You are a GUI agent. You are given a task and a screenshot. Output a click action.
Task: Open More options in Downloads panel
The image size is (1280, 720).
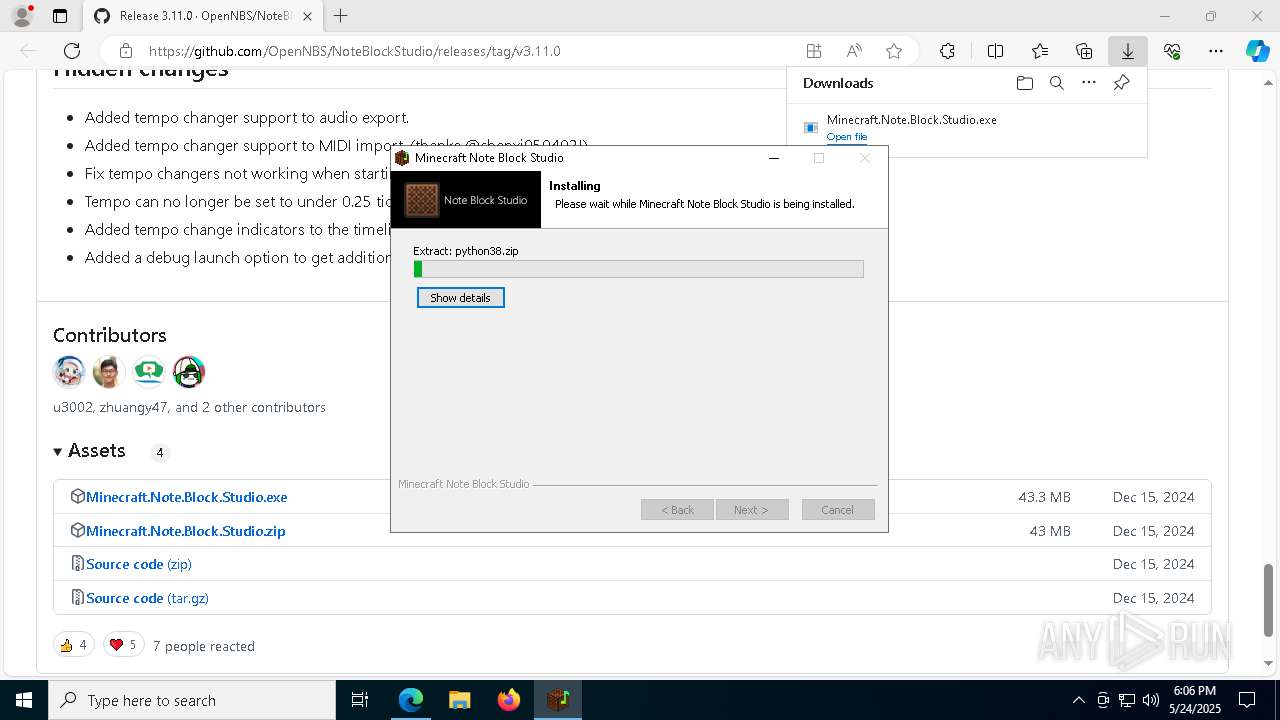[1089, 83]
